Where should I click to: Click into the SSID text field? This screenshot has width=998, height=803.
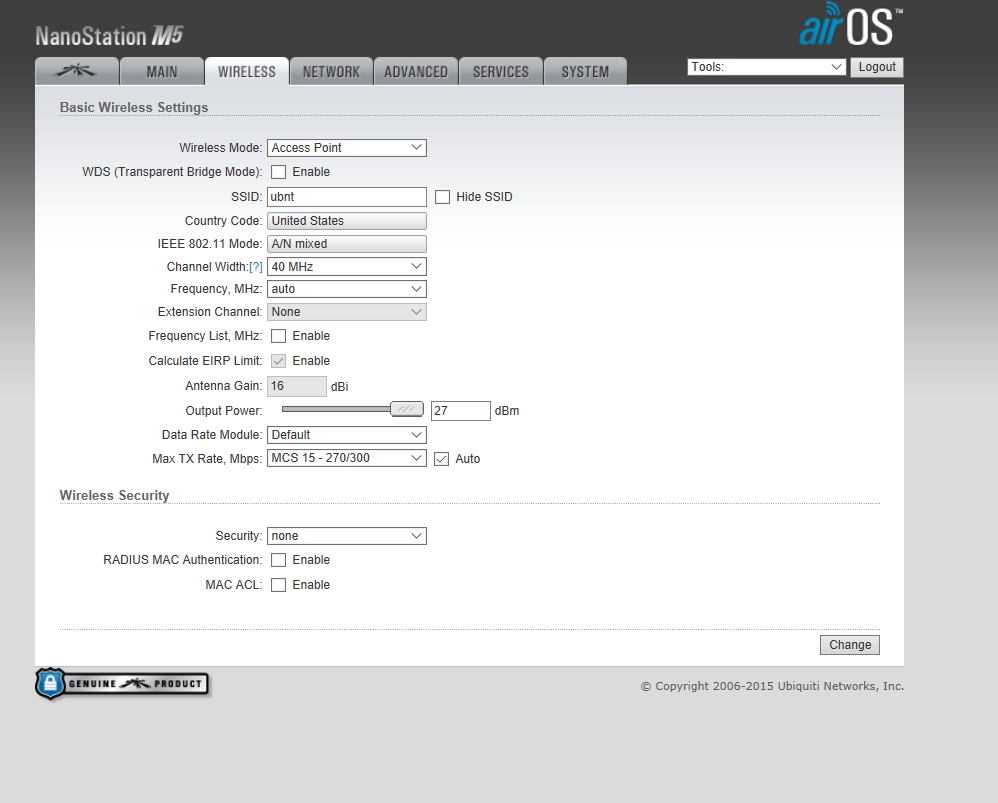(346, 197)
